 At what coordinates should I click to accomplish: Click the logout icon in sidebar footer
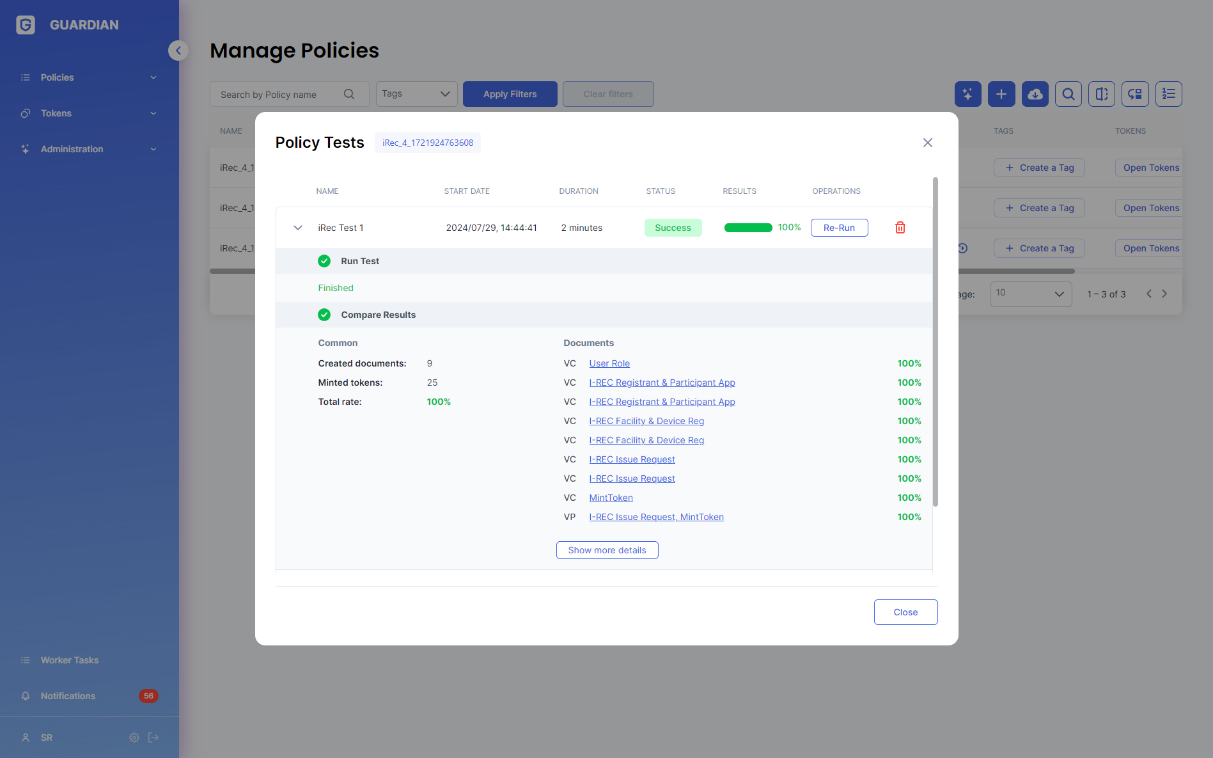pos(153,738)
